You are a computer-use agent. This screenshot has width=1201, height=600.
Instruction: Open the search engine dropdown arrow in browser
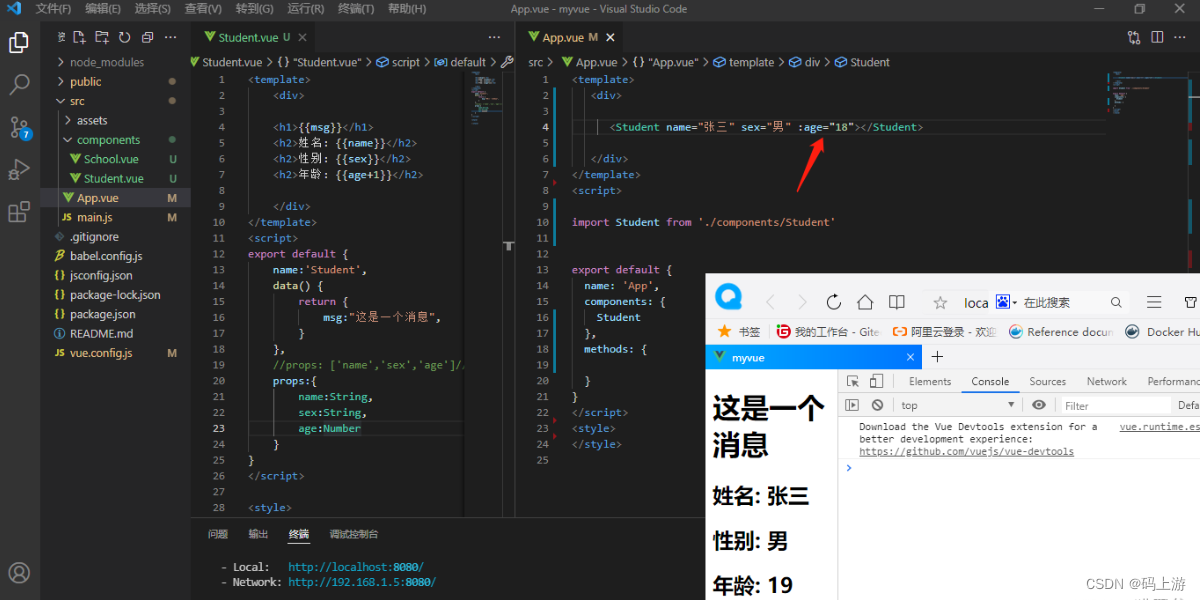click(1013, 302)
